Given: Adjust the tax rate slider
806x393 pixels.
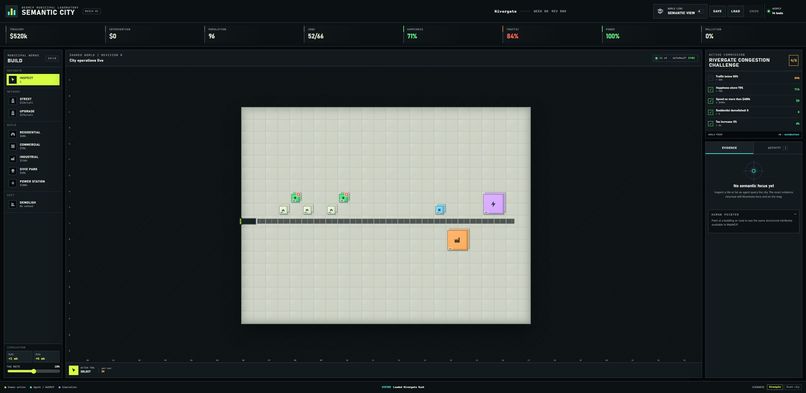Looking at the screenshot, I should pyautogui.click(x=33, y=371).
